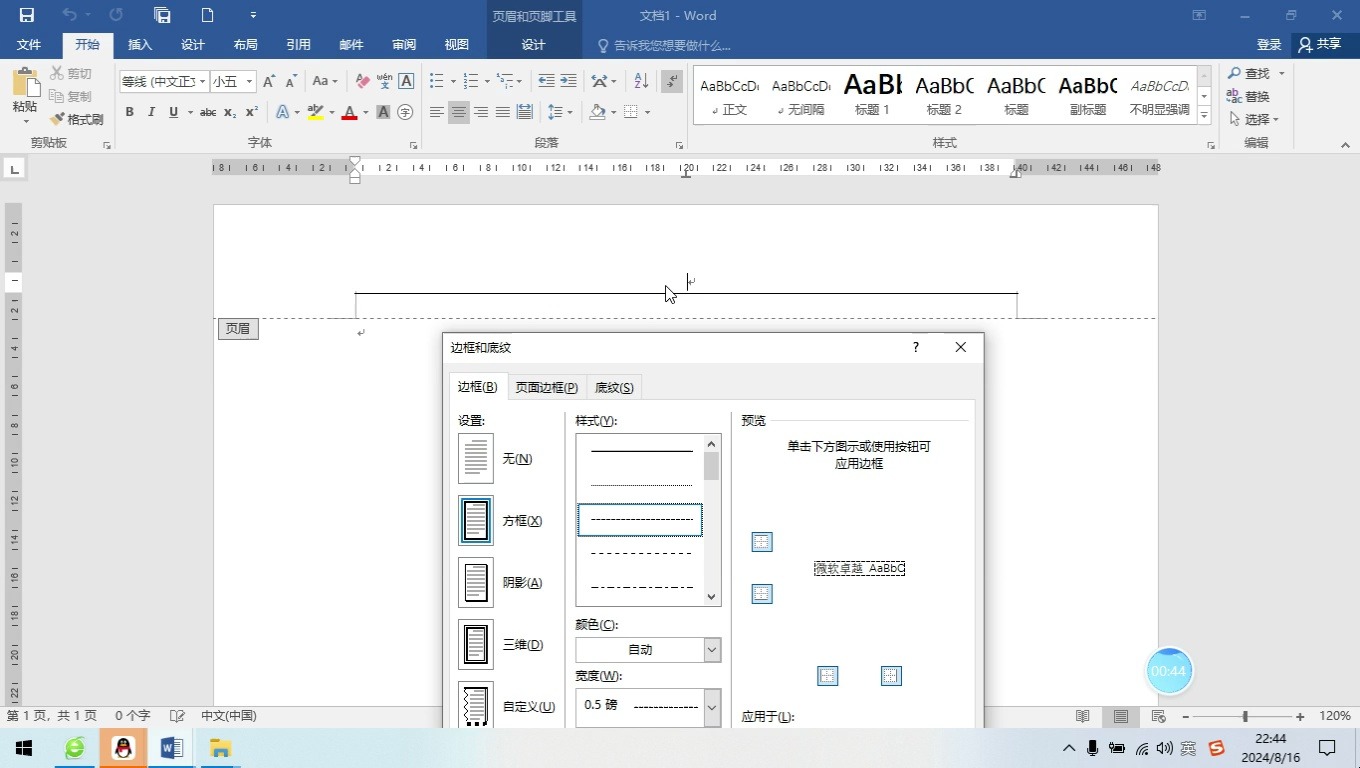Expand the line spacing dropdown

(570, 113)
